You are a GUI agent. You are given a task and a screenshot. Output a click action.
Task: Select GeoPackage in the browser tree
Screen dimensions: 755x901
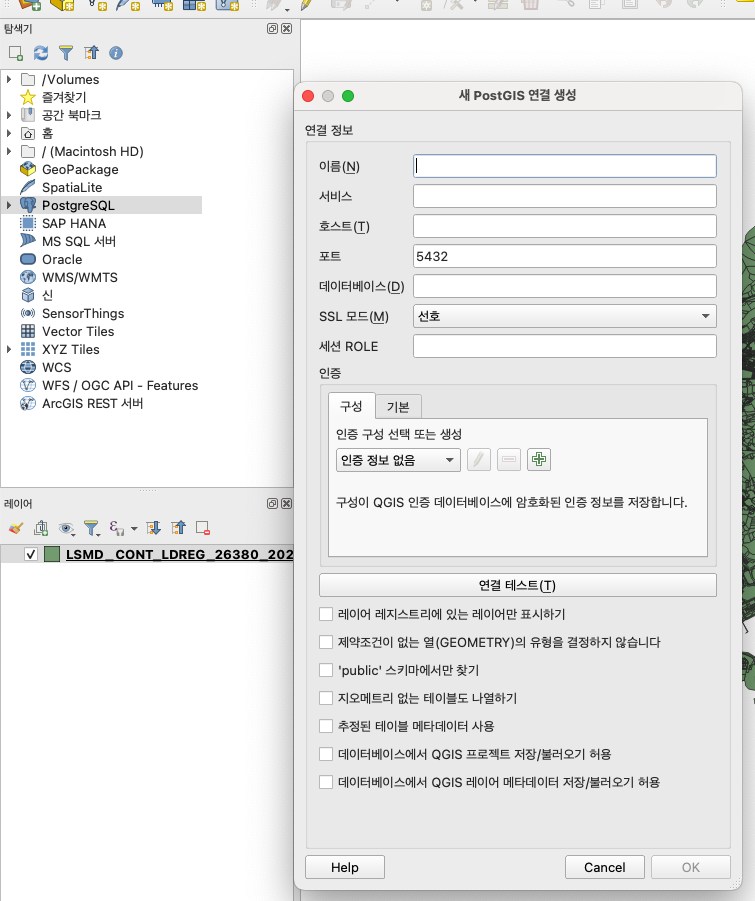80,170
